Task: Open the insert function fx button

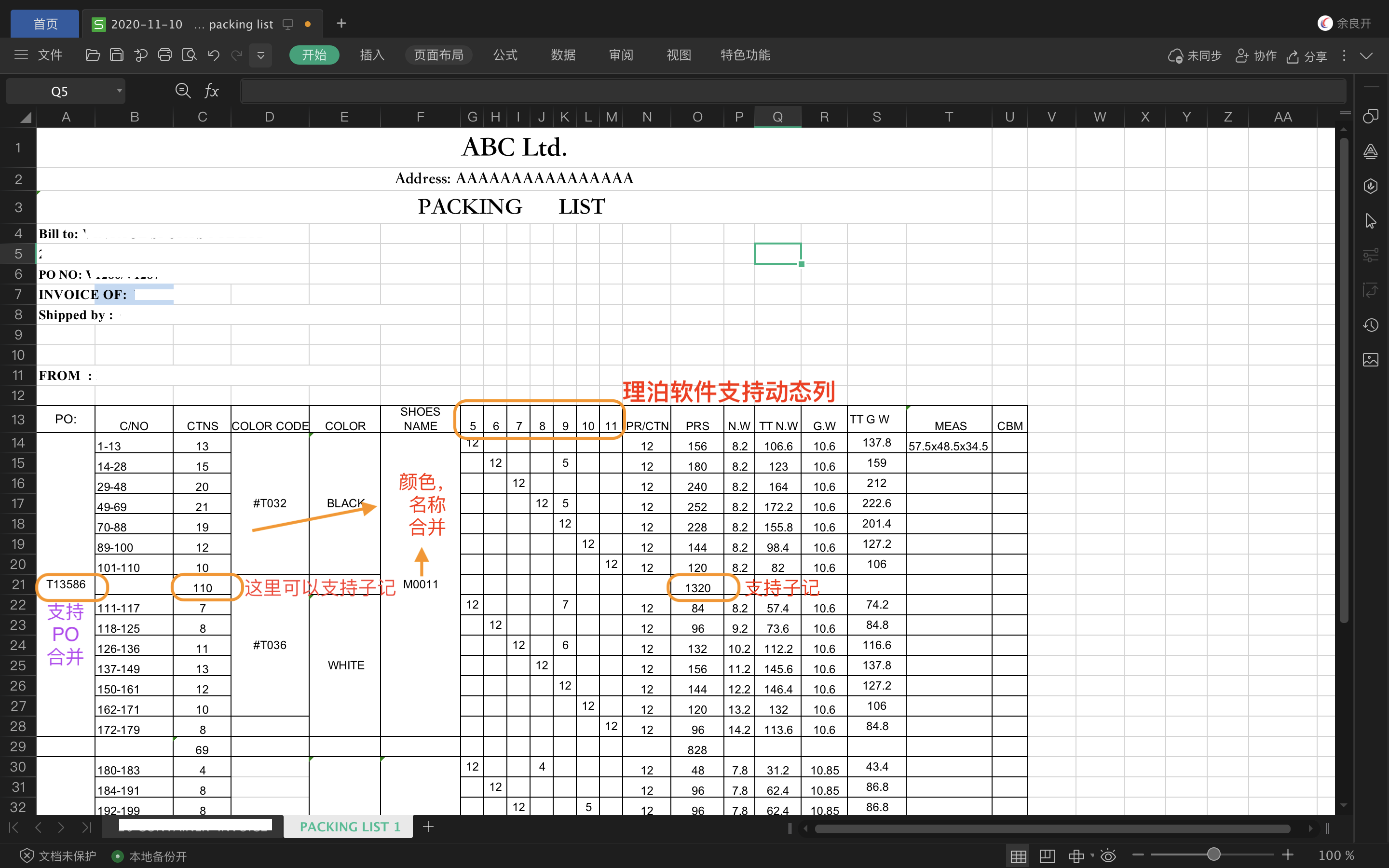Action: [211, 91]
